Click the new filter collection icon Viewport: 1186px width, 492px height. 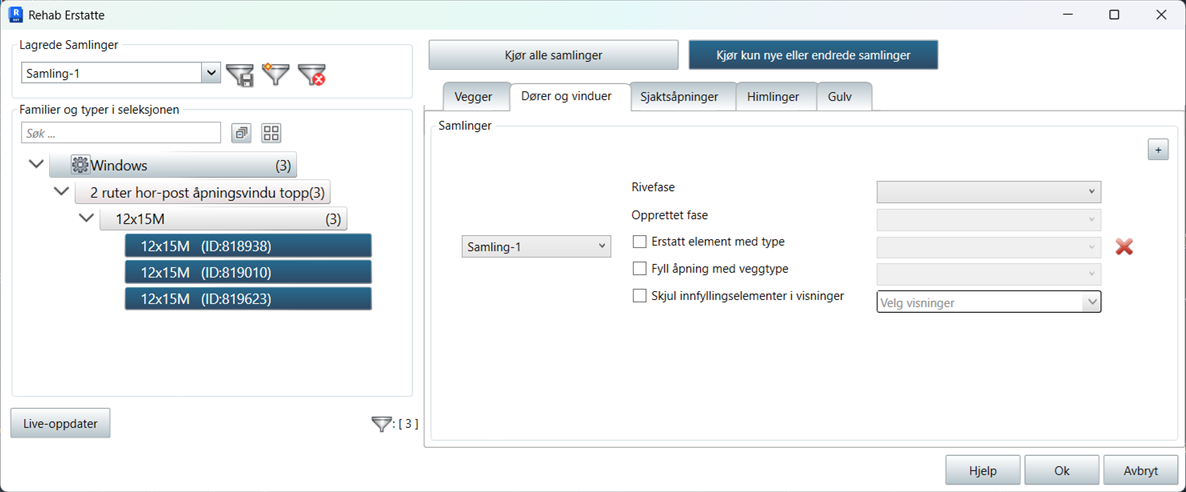[x=275, y=74]
